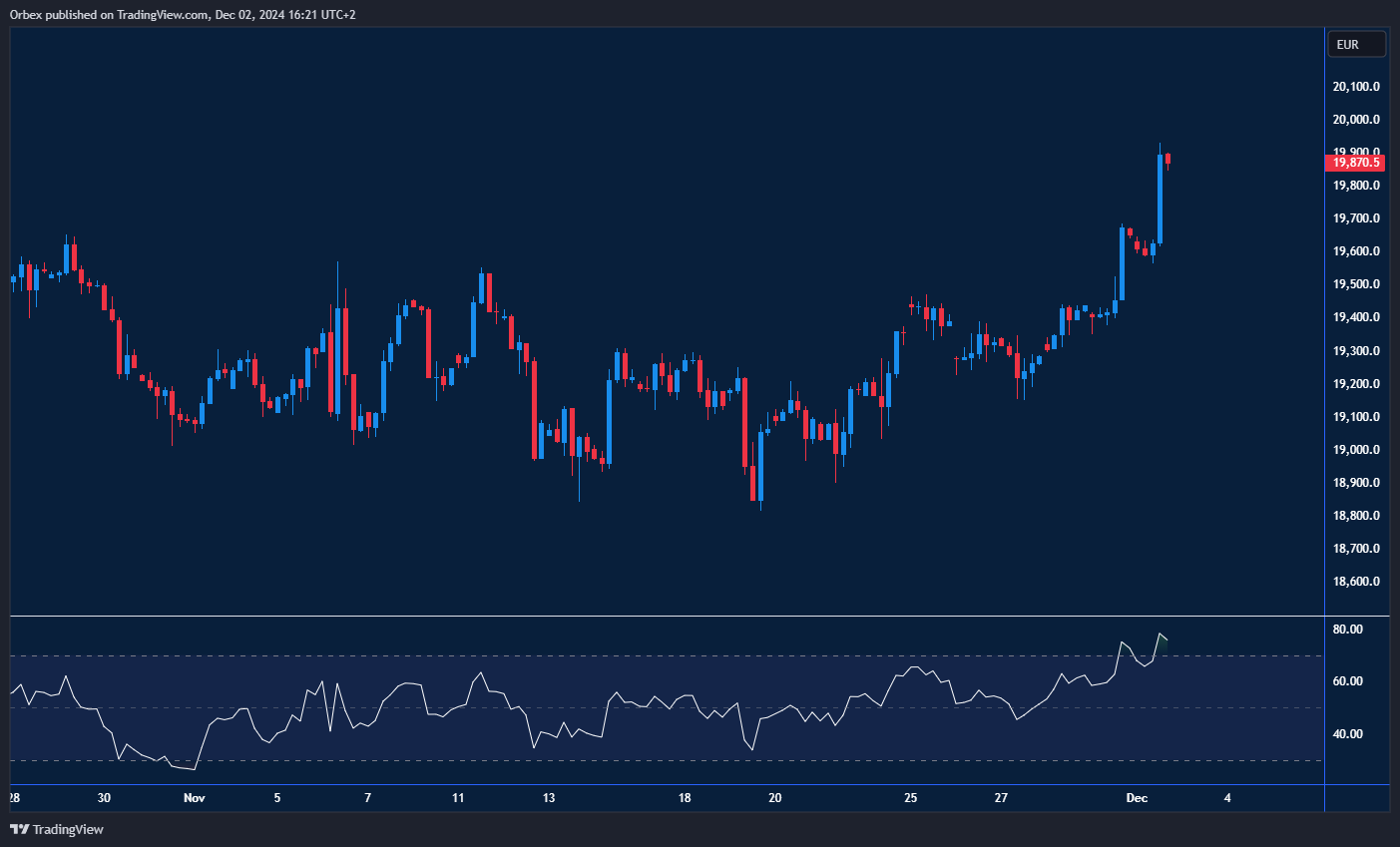1400x847 pixels.
Task: Click the Orbex published on TradingView.com header
Action: click(182, 14)
